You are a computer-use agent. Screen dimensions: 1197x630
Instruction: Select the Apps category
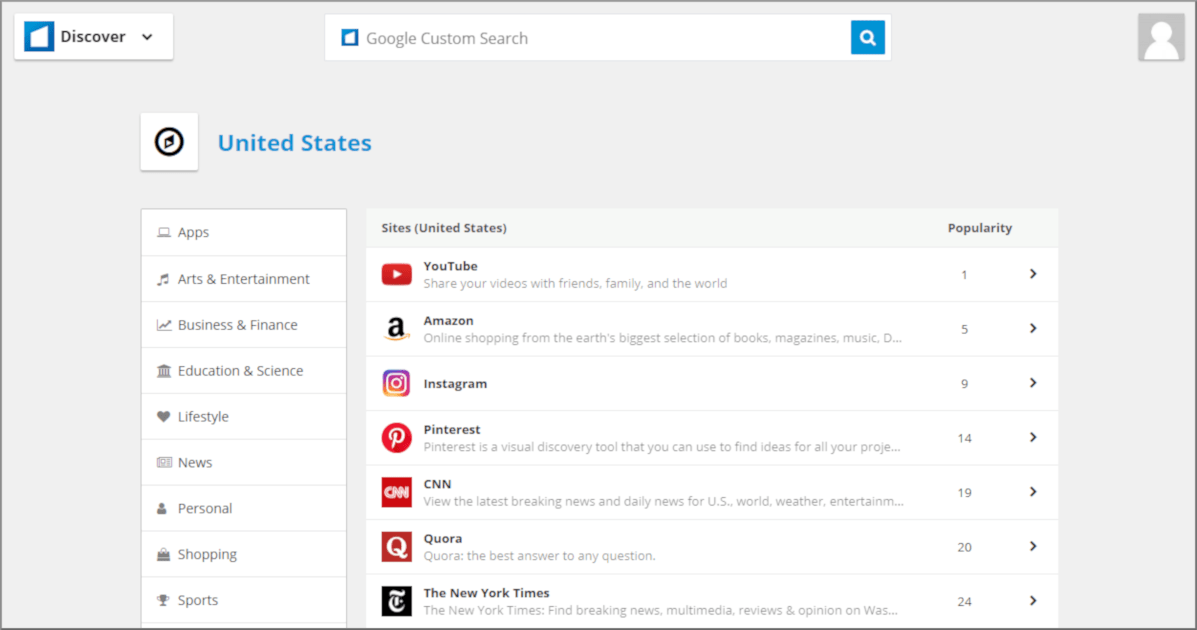pos(244,232)
